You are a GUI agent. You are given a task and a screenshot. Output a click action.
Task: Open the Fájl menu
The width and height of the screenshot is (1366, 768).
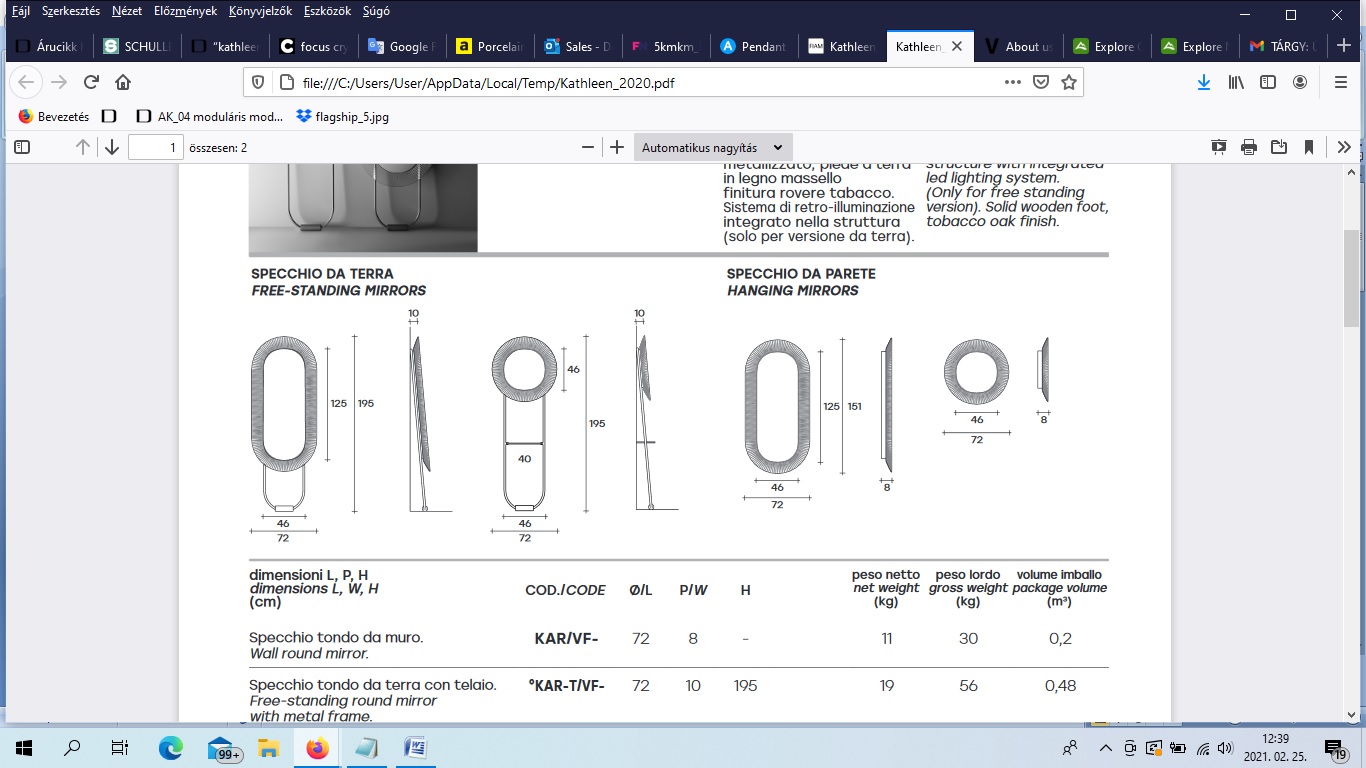pyautogui.click(x=20, y=12)
